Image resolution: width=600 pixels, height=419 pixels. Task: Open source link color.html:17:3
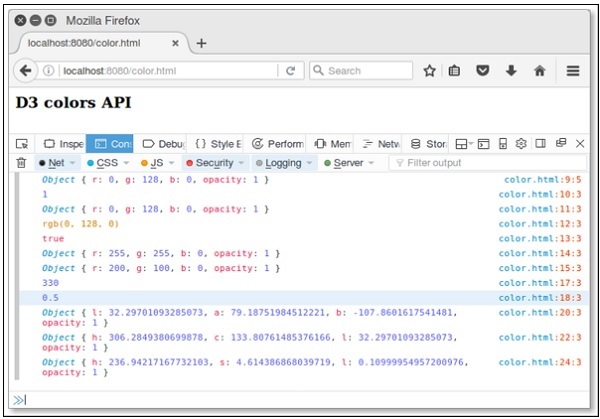[x=540, y=283]
